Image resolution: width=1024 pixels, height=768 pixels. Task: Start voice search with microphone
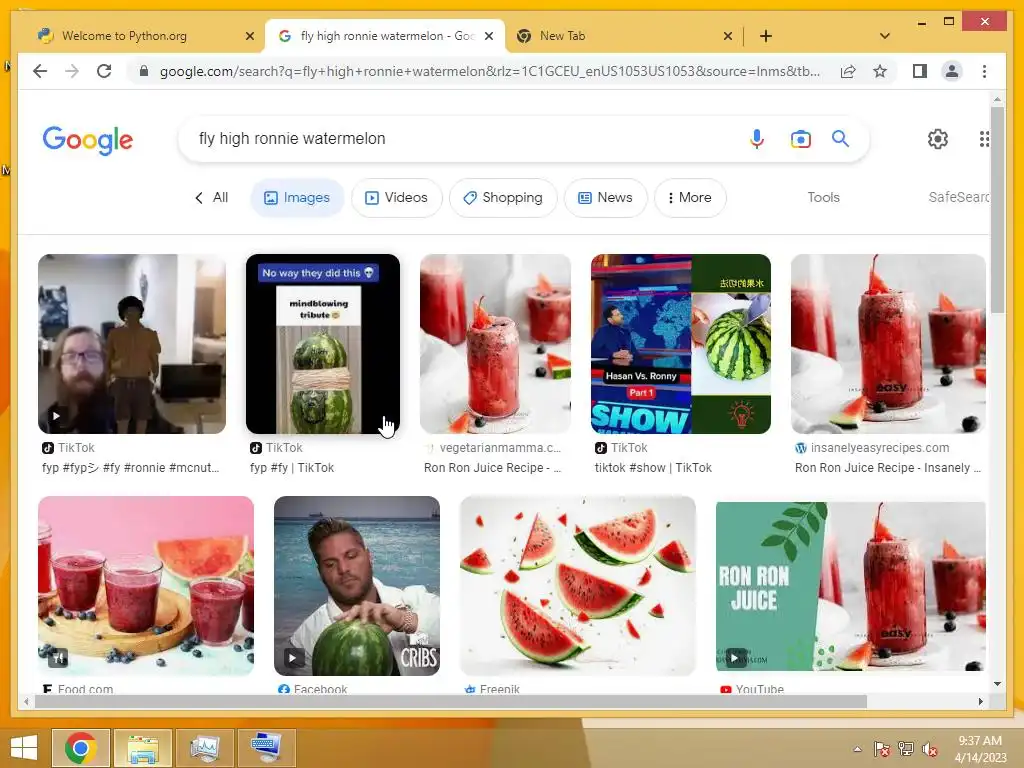756,138
